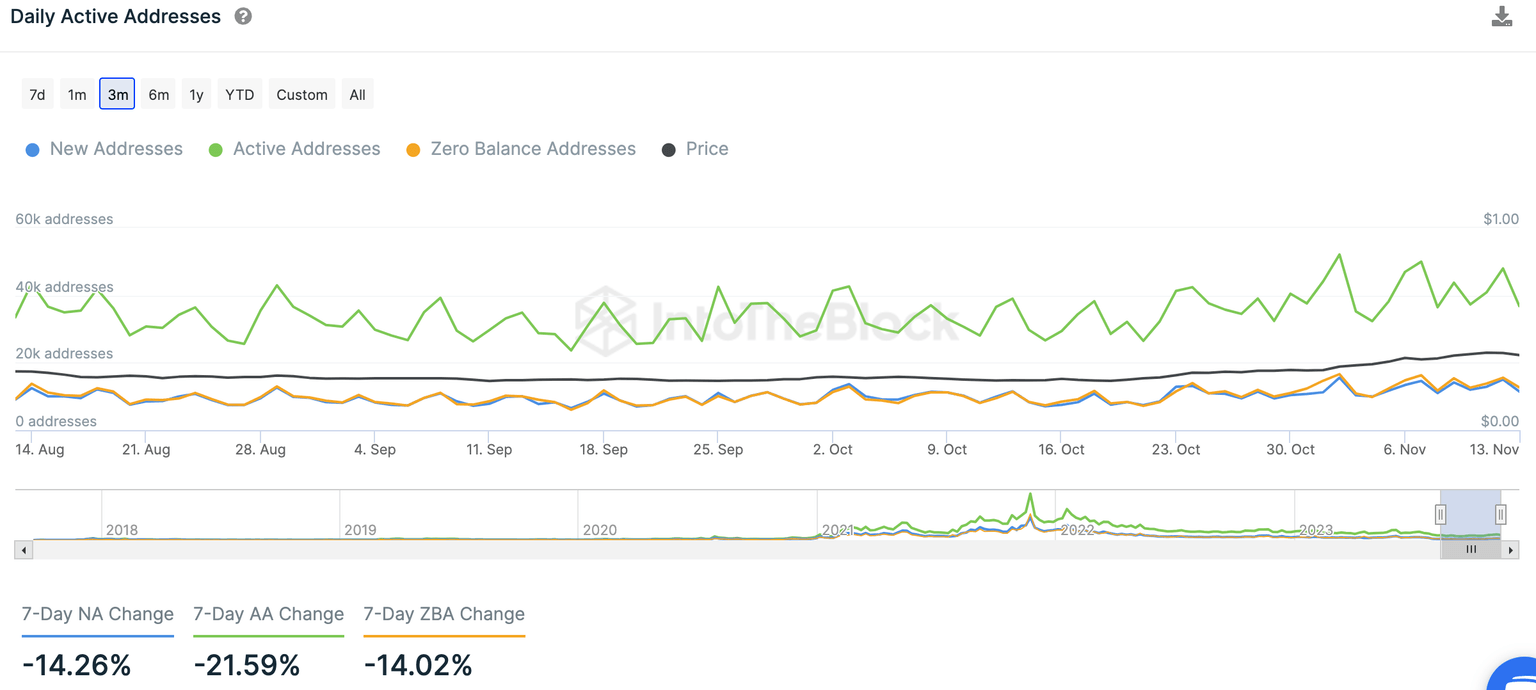
Task: Open the Custom date range picker
Action: pyautogui.click(x=302, y=95)
